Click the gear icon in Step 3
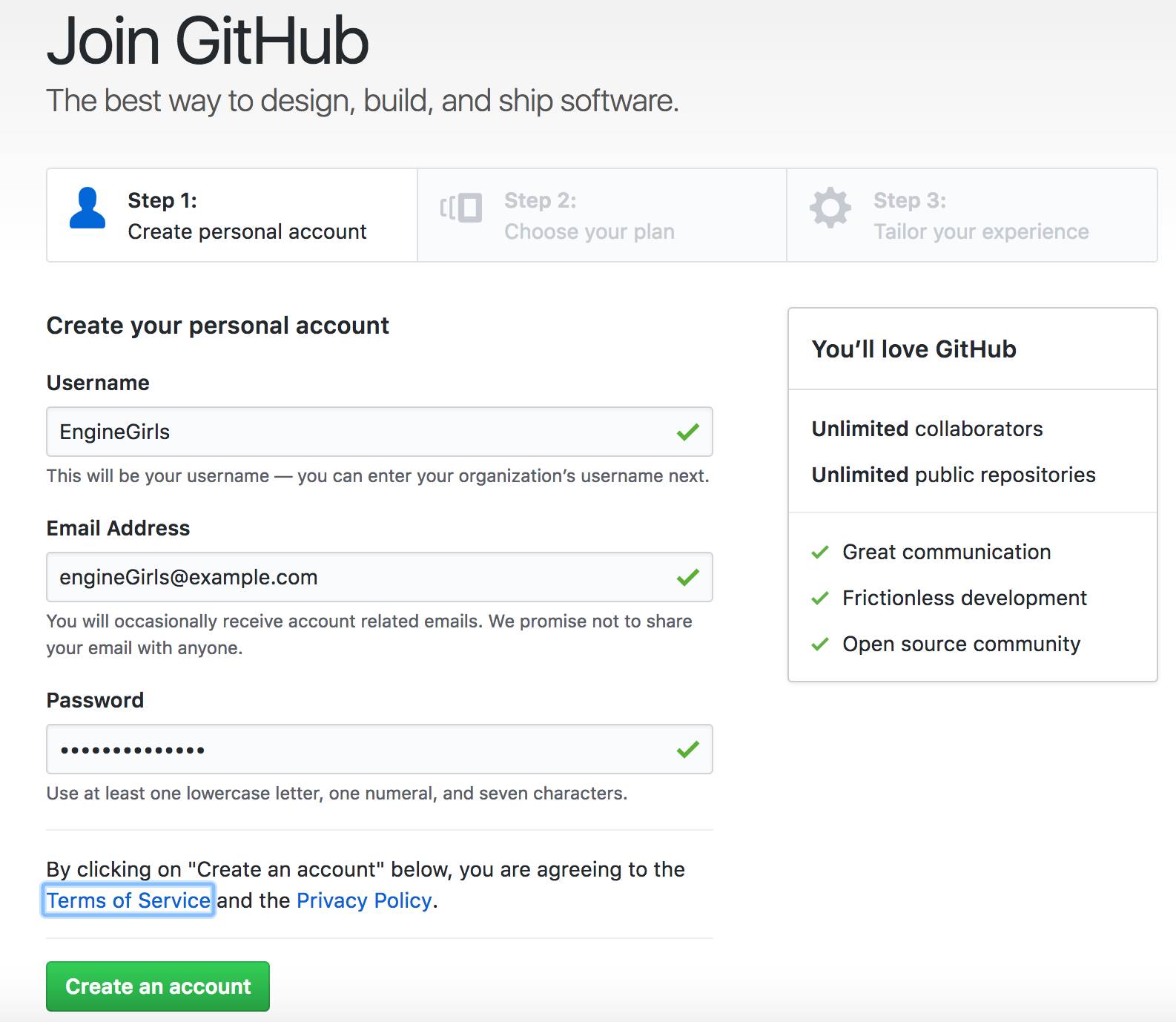Screen dimensions: 1176x1022 pyautogui.click(x=830, y=208)
